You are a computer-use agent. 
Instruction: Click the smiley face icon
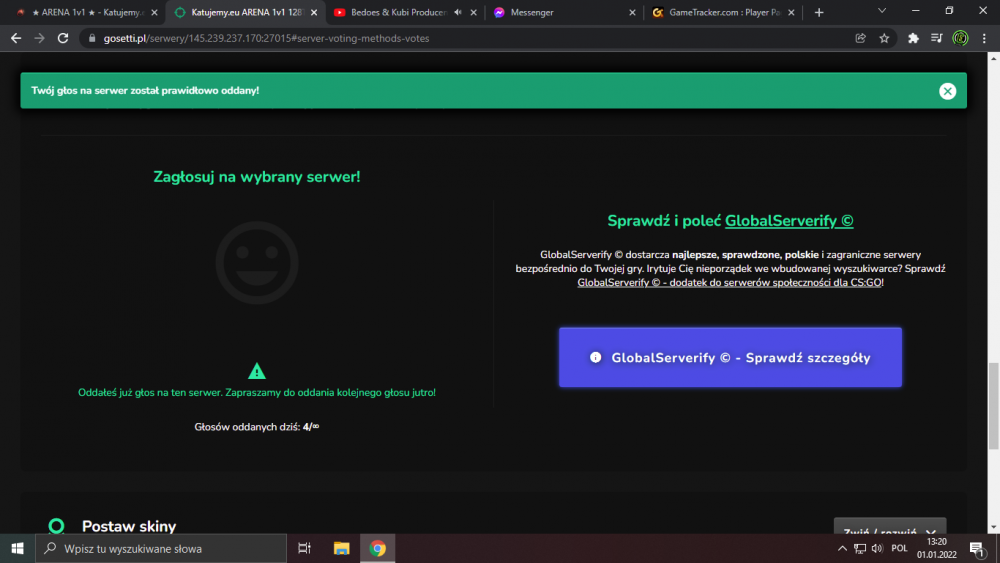(257, 262)
